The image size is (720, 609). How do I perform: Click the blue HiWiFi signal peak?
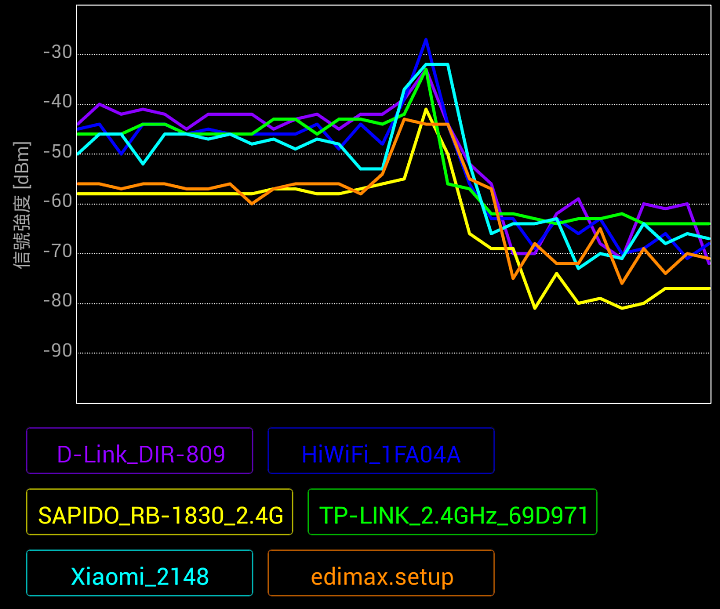(426, 40)
